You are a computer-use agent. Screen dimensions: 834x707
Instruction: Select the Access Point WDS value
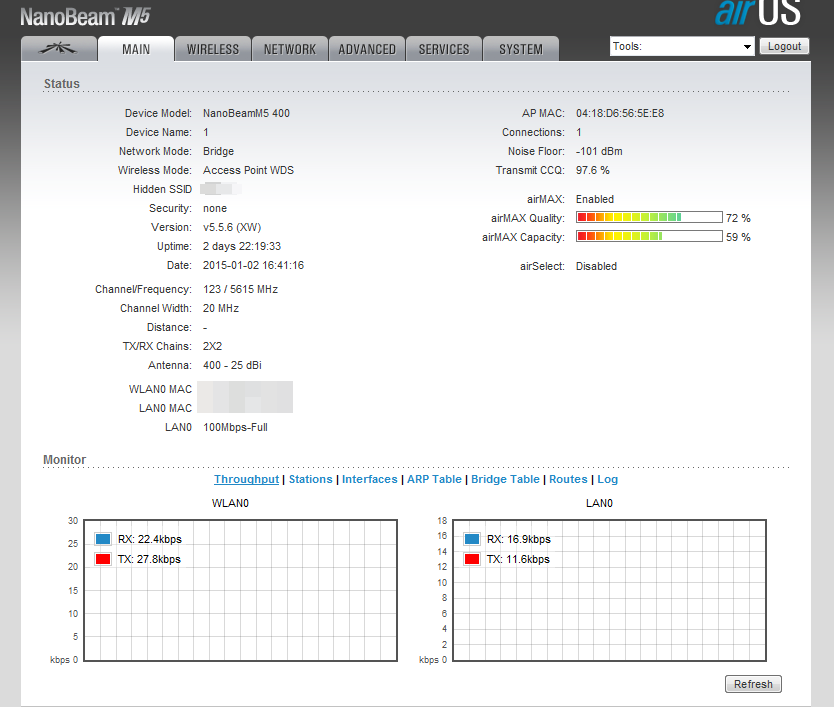click(x=248, y=170)
